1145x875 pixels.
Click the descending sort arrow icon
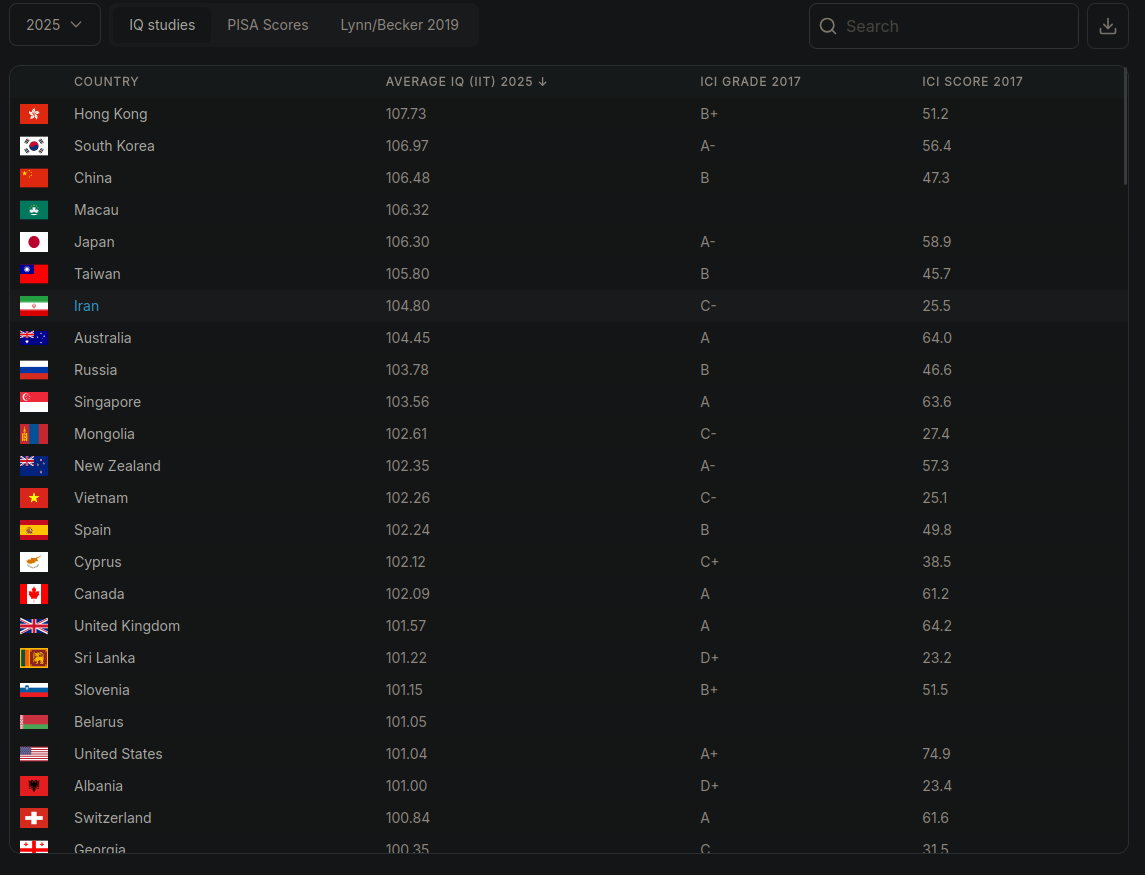point(543,82)
